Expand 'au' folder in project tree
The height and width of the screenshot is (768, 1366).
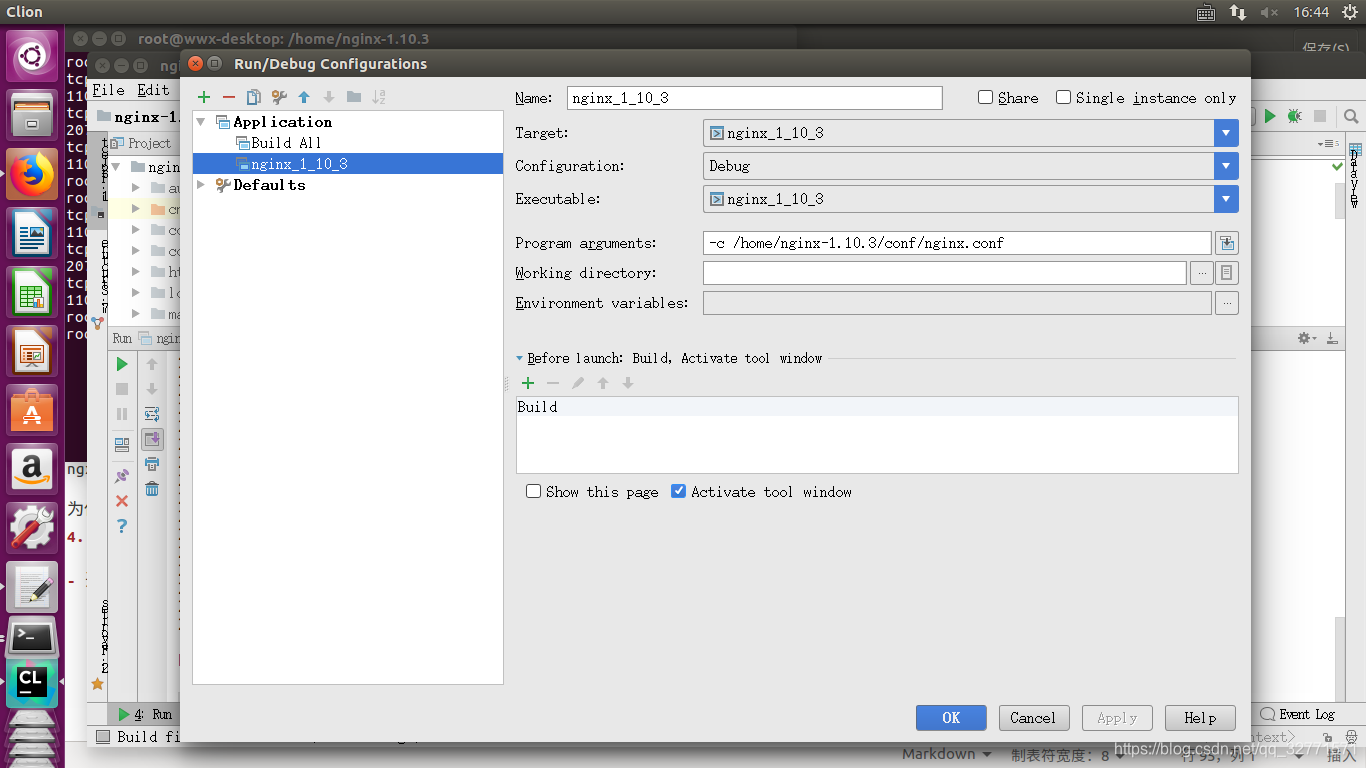click(x=136, y=188)
